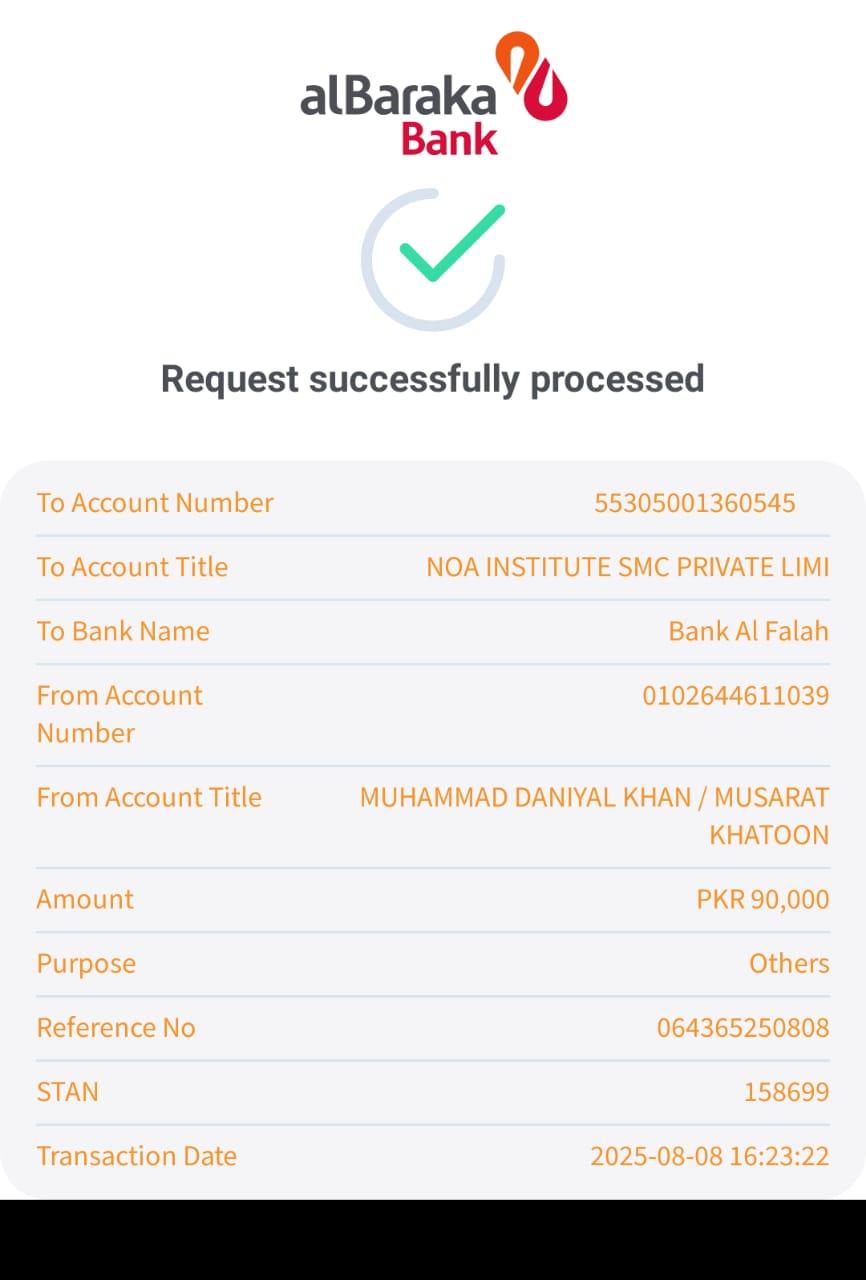Viewport: 866px width, 1280px height.
Task: Click the From Account Title label
Action: [x=149, y=797]
